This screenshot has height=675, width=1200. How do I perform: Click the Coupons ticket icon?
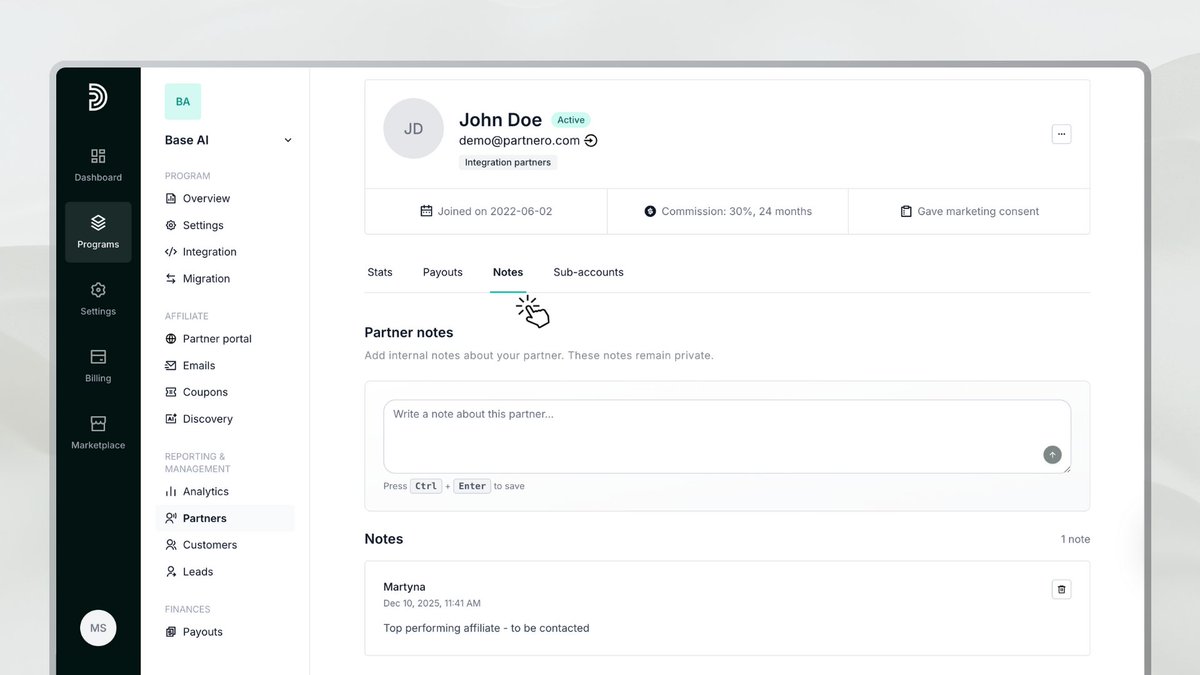click(171, 392)
